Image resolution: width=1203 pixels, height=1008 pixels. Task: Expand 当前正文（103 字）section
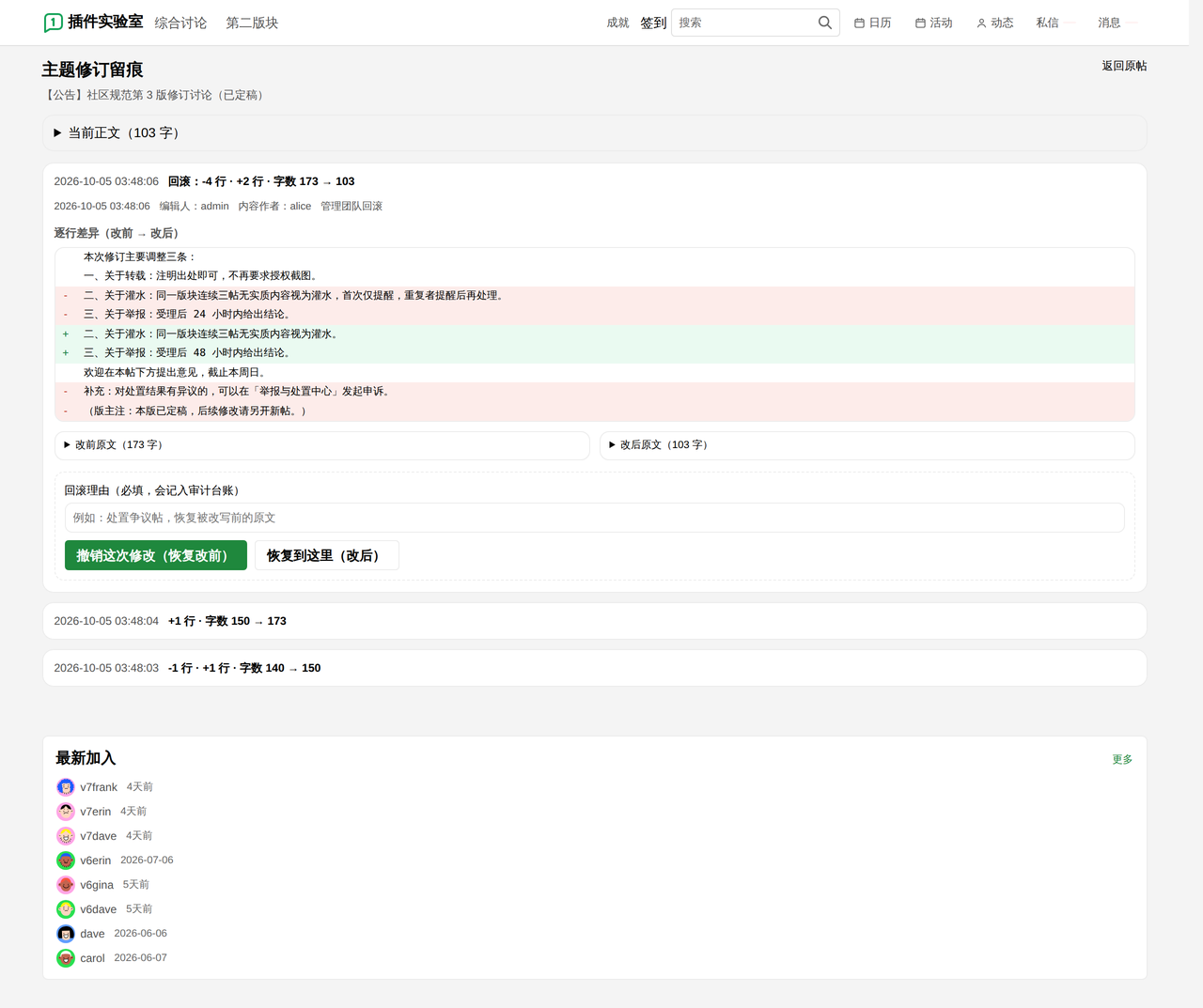click(x=594, y=133)
